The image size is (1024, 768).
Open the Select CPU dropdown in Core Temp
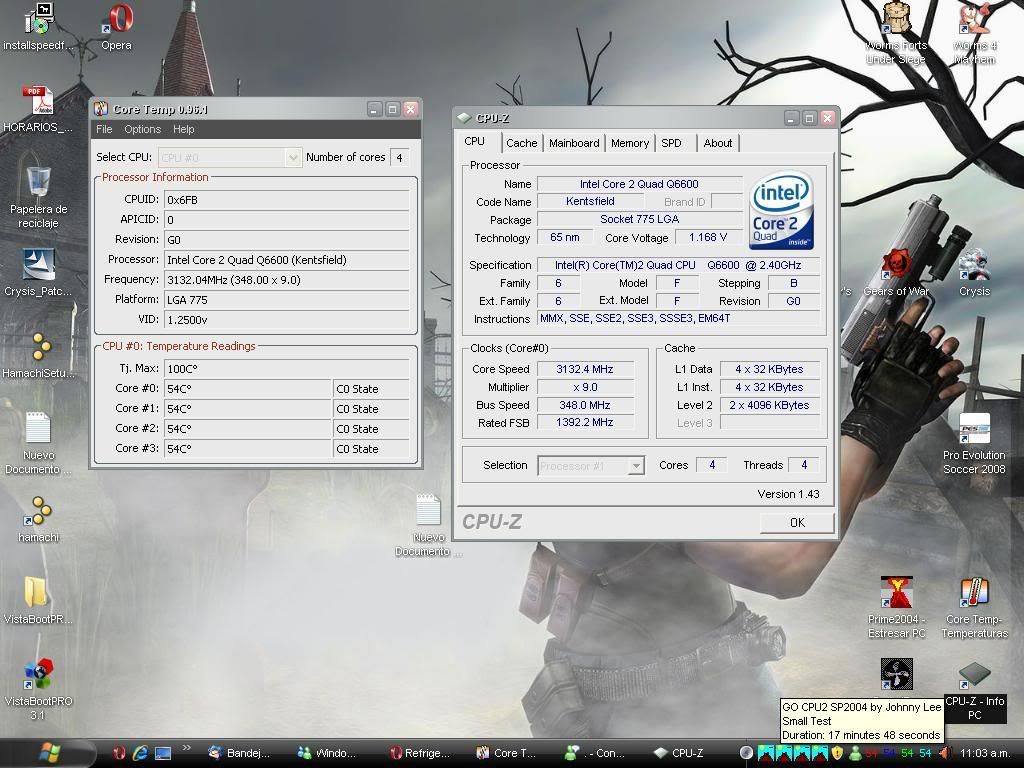293,157
